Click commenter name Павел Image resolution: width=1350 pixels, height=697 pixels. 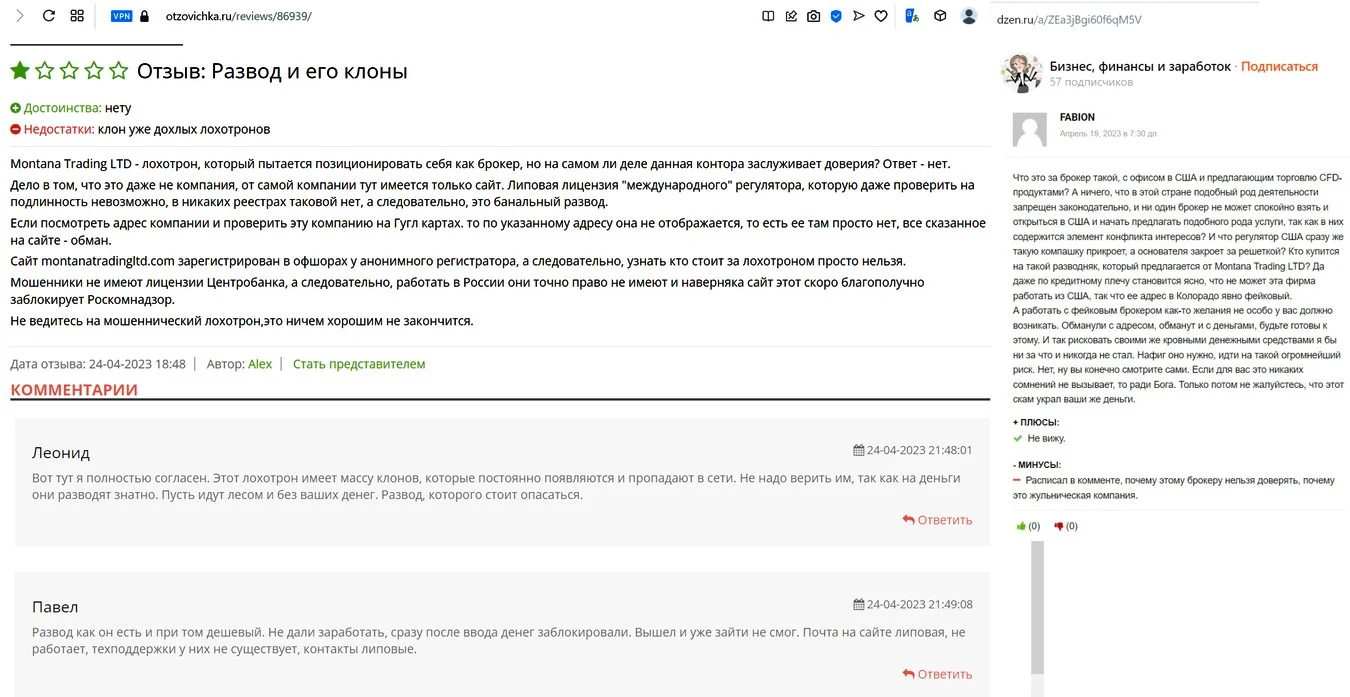(55, 607)
